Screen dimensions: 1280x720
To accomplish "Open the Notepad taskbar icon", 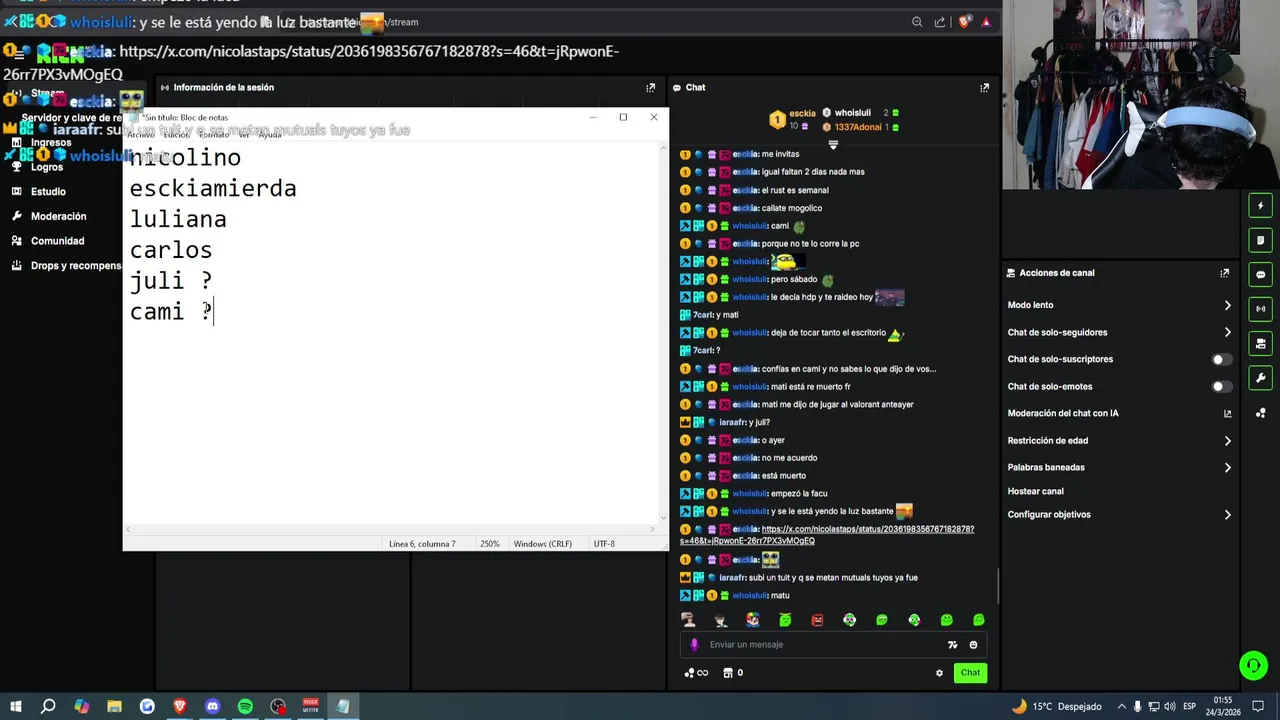I will [x=343, y=706].
